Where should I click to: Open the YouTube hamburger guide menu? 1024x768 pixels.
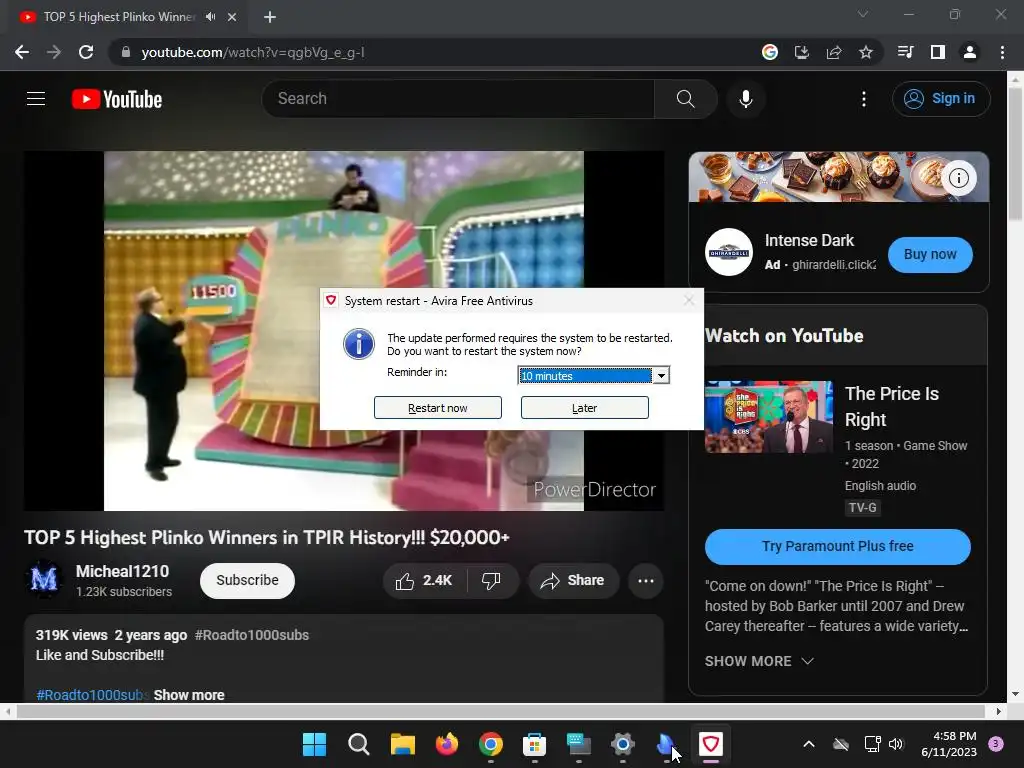(36, 99)
